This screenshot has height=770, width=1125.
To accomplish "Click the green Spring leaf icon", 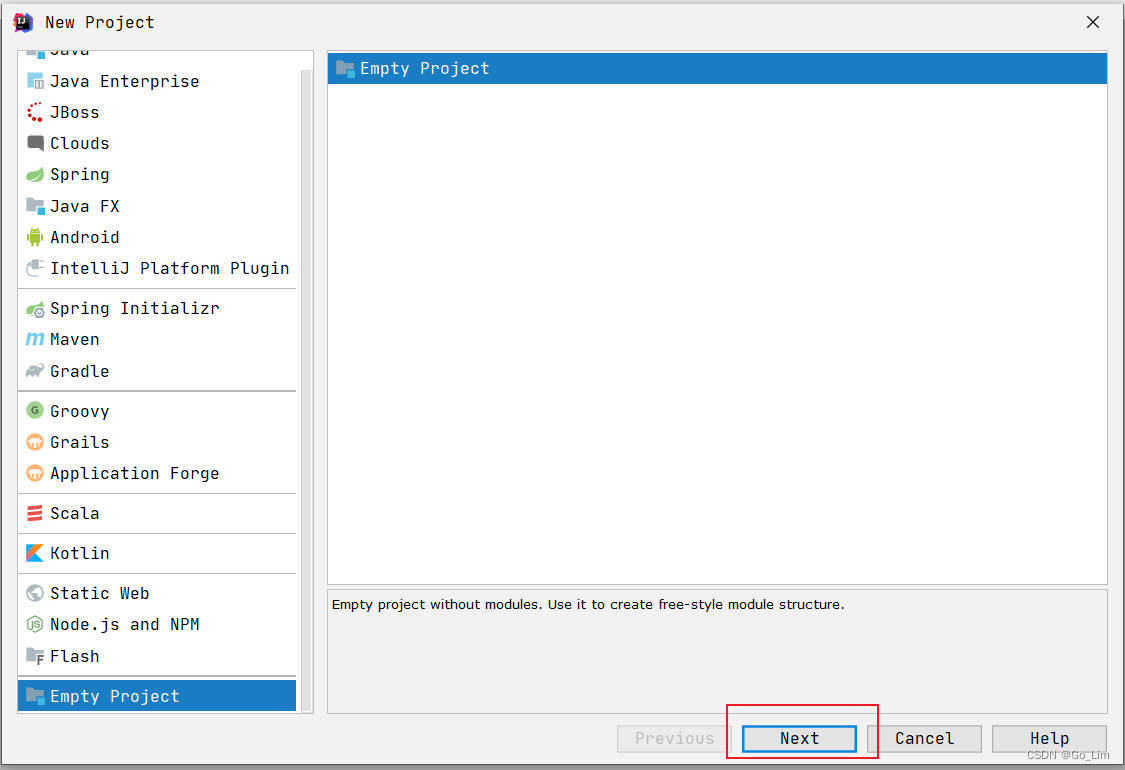I will click(x=34, y=174).
